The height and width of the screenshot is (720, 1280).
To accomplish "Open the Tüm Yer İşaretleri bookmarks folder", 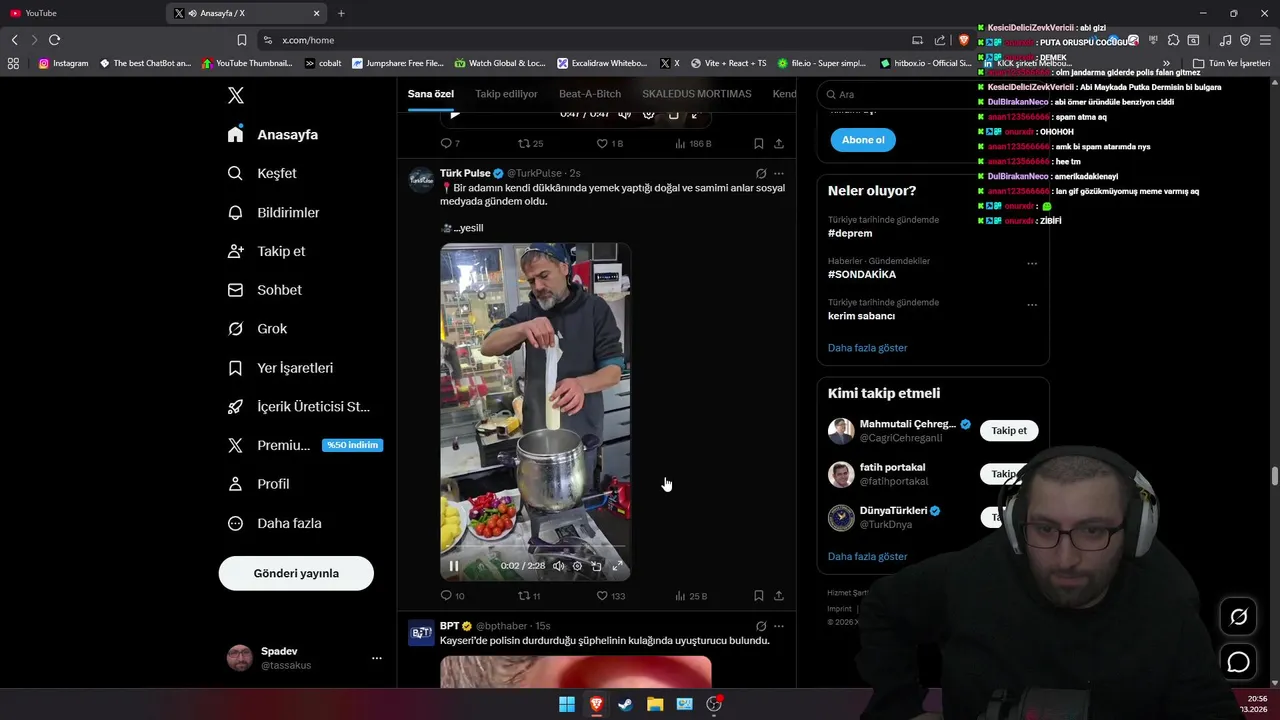I will tap(1232, 63).
